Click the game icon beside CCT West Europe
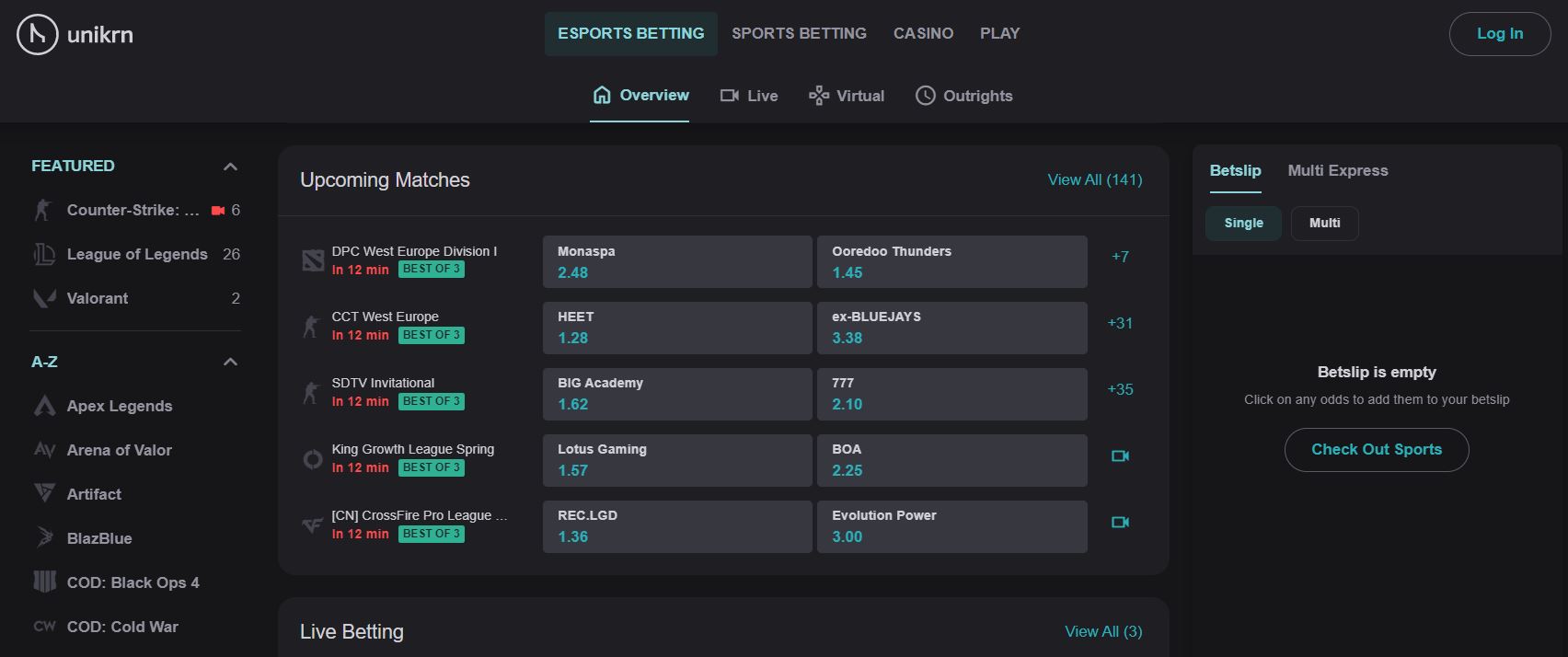 (312, 326)
